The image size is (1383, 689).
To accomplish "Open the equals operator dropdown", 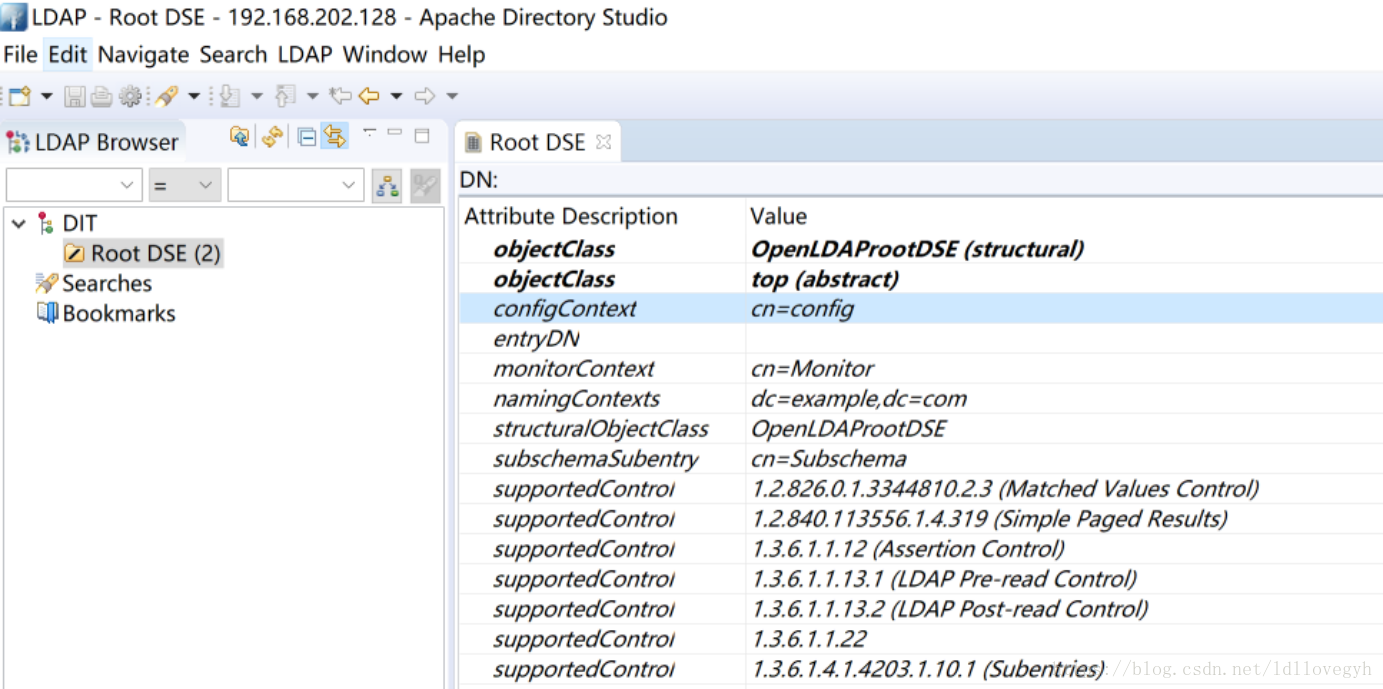I will point(185,185).
